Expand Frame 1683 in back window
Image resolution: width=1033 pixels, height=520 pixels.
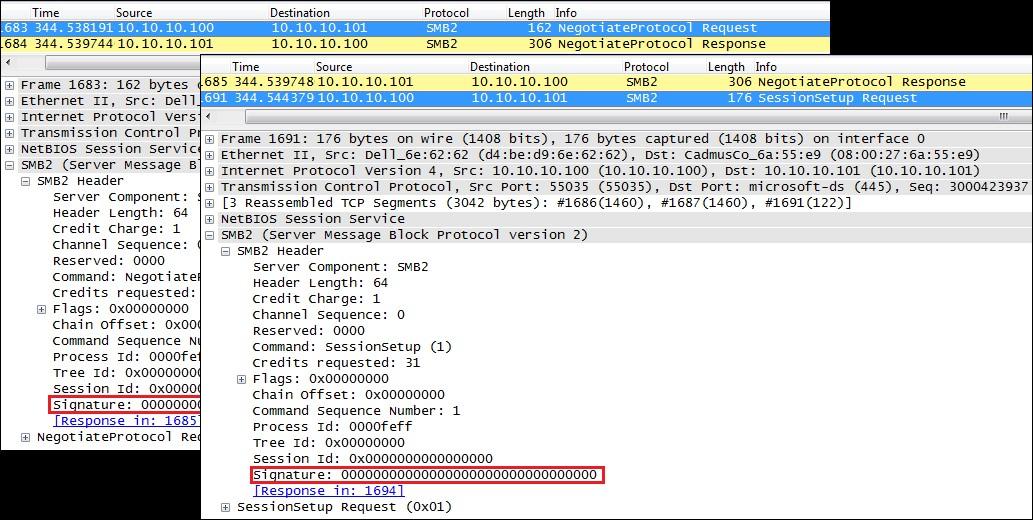point(9,85)
